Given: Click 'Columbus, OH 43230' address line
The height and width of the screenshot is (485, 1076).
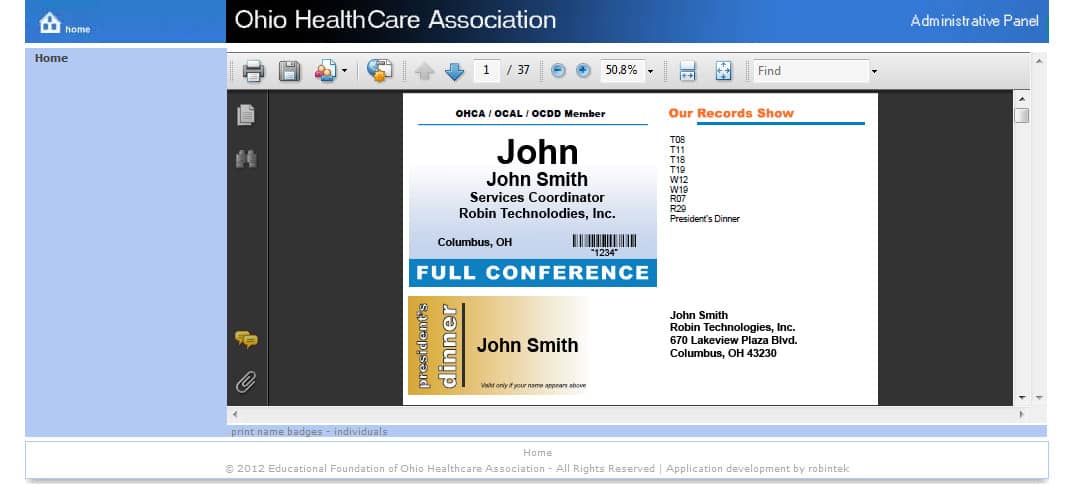Looking at the screenshot, I should pos(723,353).
